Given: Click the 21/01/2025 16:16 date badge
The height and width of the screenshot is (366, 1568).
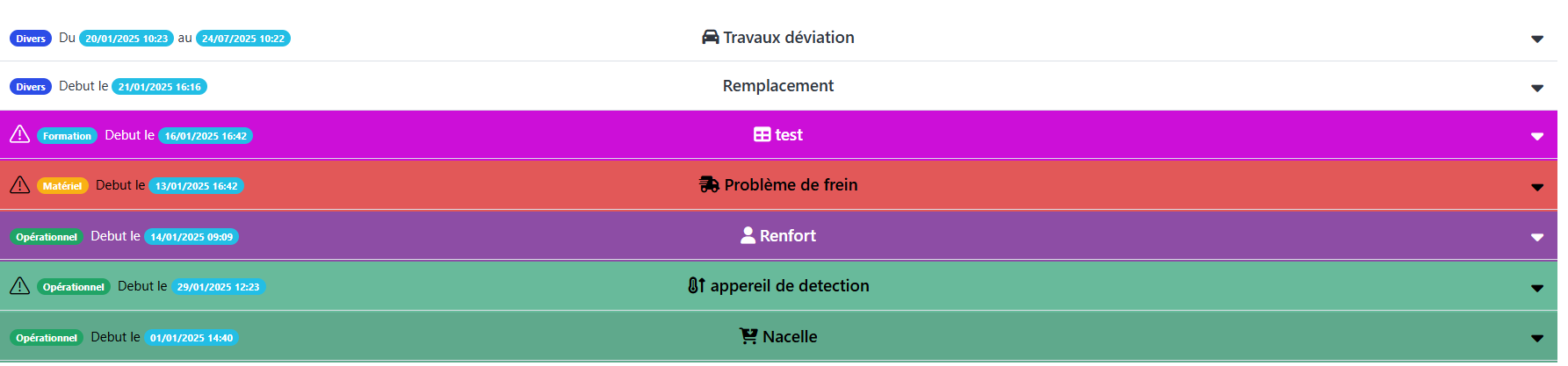Looking at the screenshot, I should [159, 87].
